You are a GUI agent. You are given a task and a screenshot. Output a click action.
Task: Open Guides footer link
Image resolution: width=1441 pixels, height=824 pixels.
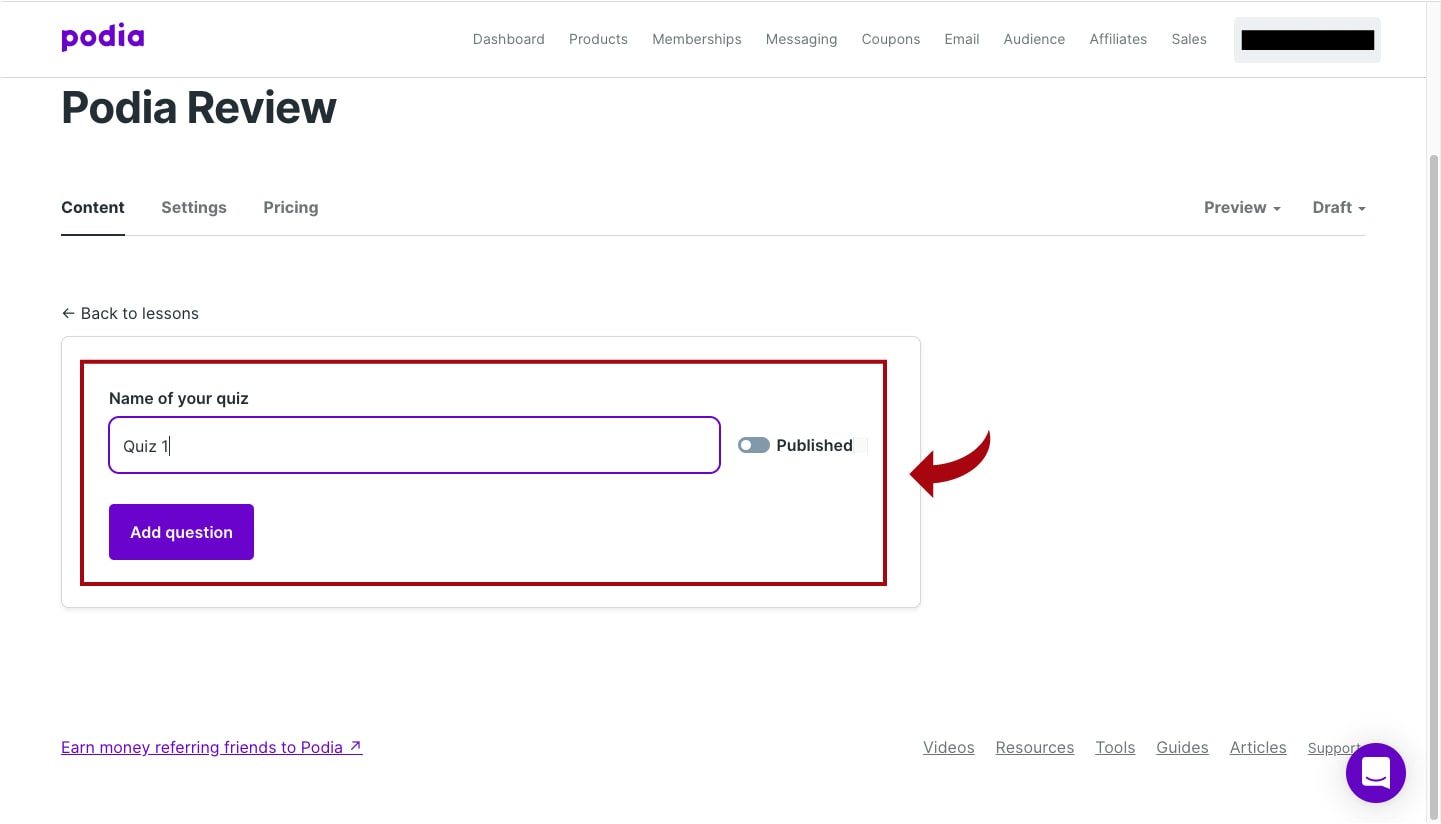pos(1182,747)
